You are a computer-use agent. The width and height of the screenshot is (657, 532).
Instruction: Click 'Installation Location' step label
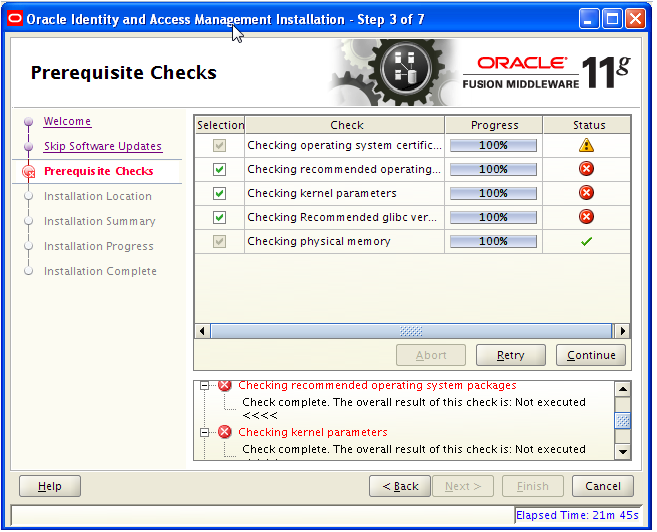point(98,196)
